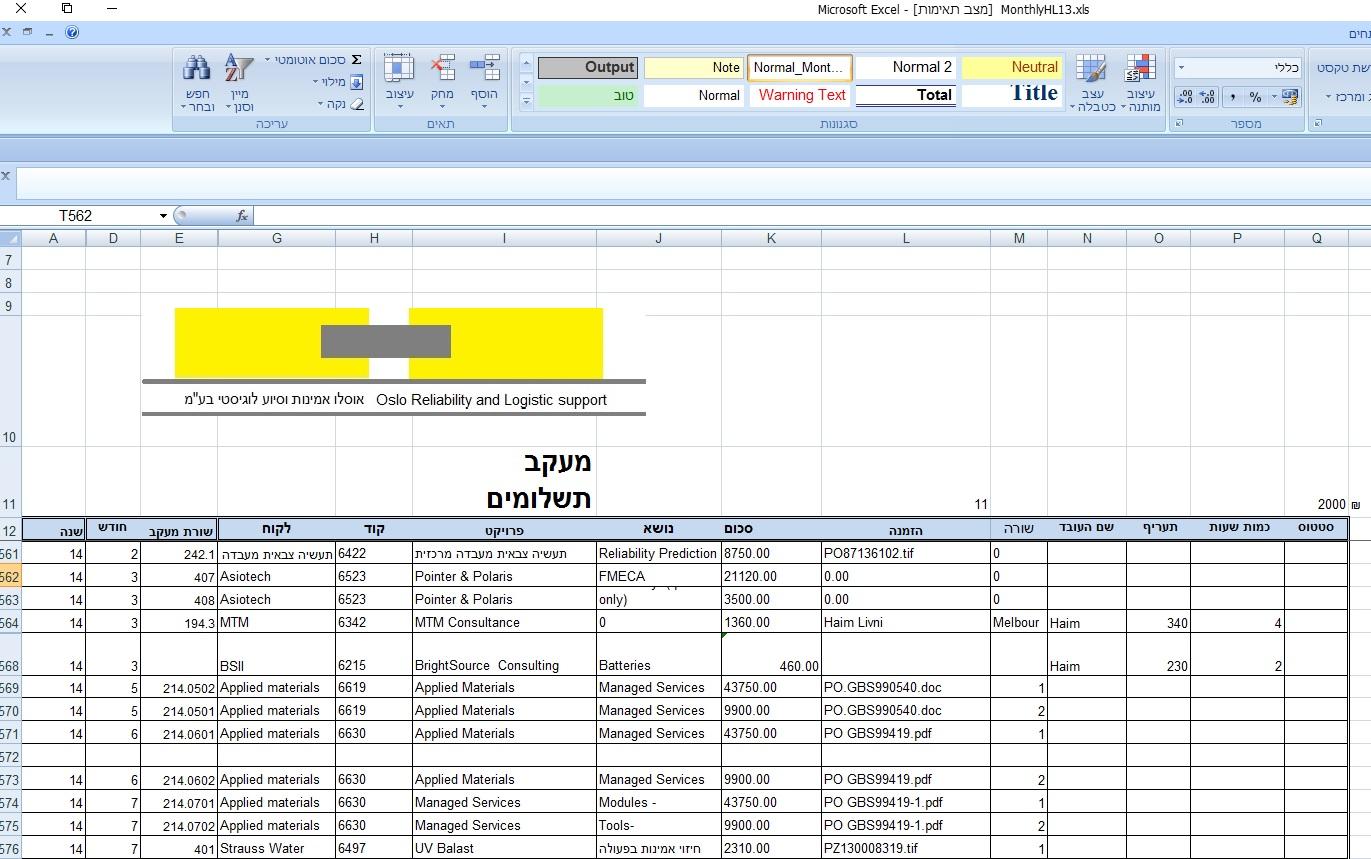Select BrightSource Consulting cell
This screenshot has width=1371, height=859.
point(504,655)
